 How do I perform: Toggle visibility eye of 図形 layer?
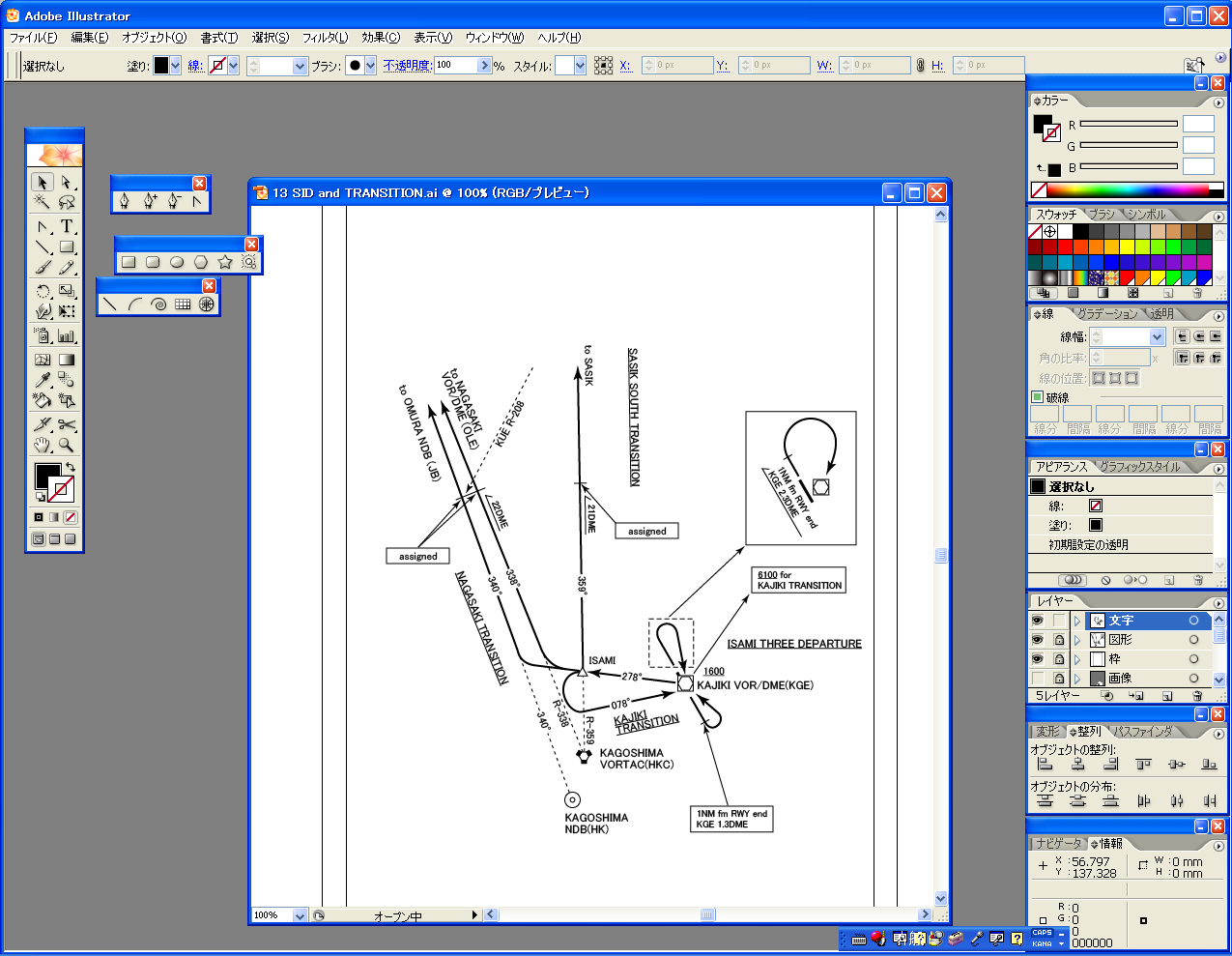[x=1038, y=640]
